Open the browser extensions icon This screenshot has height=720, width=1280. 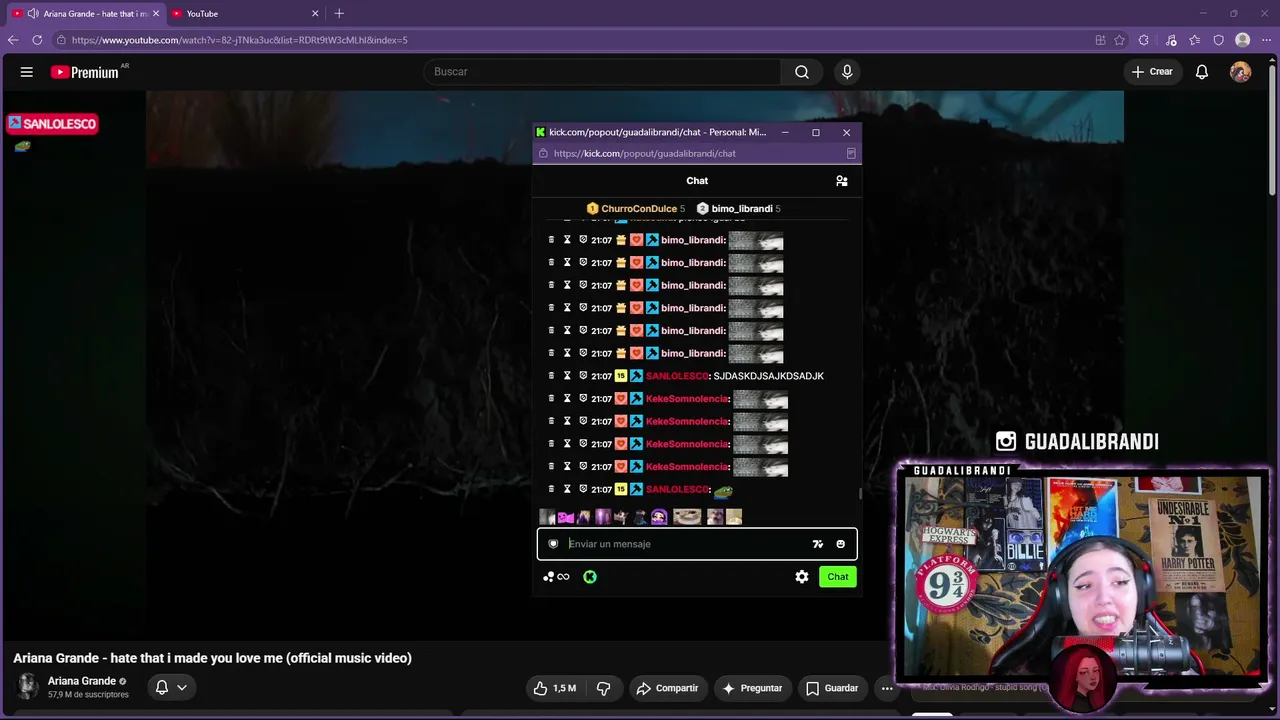click(1145, 40)
